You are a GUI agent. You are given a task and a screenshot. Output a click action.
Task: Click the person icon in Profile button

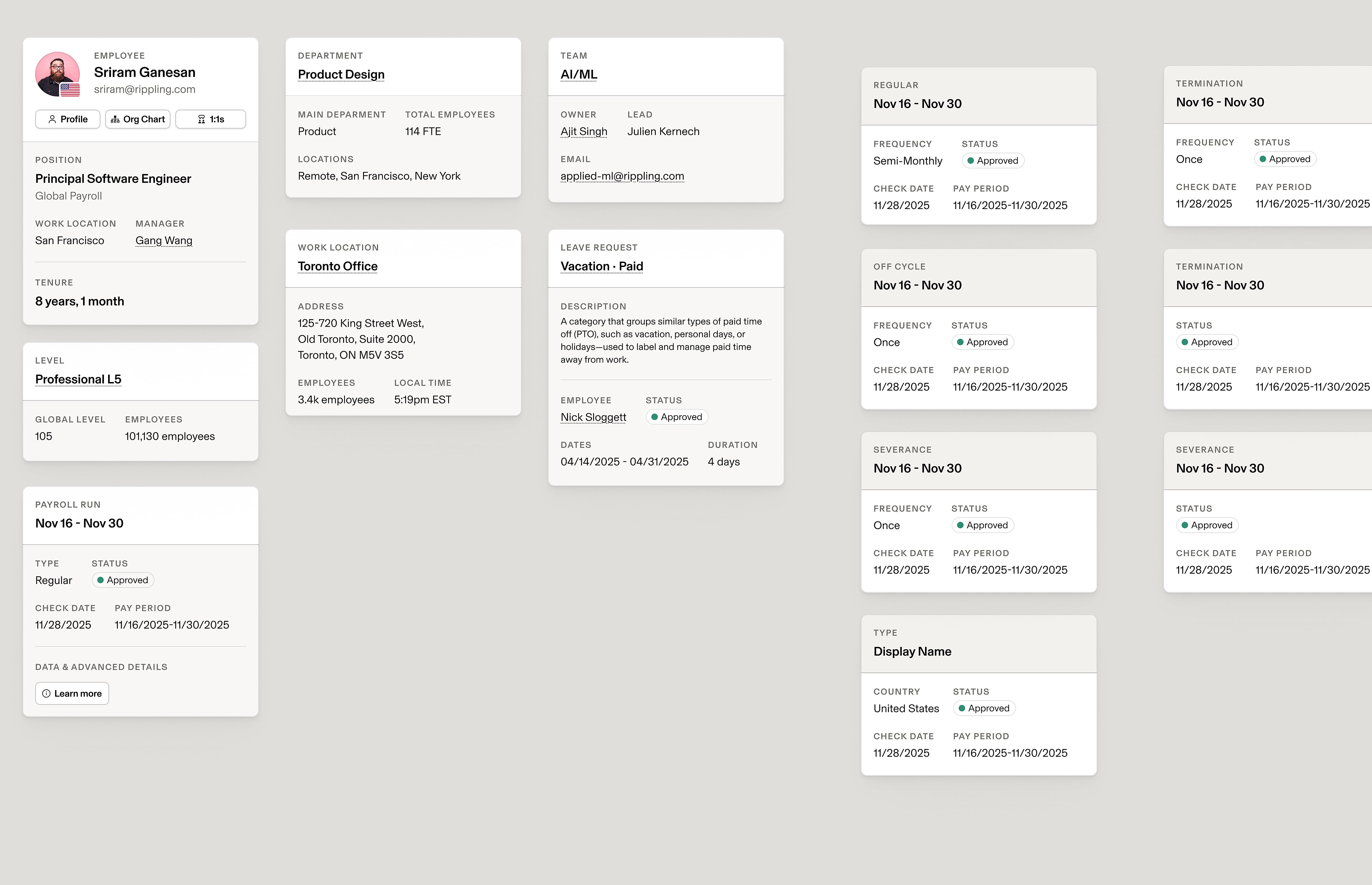[52, 119]
